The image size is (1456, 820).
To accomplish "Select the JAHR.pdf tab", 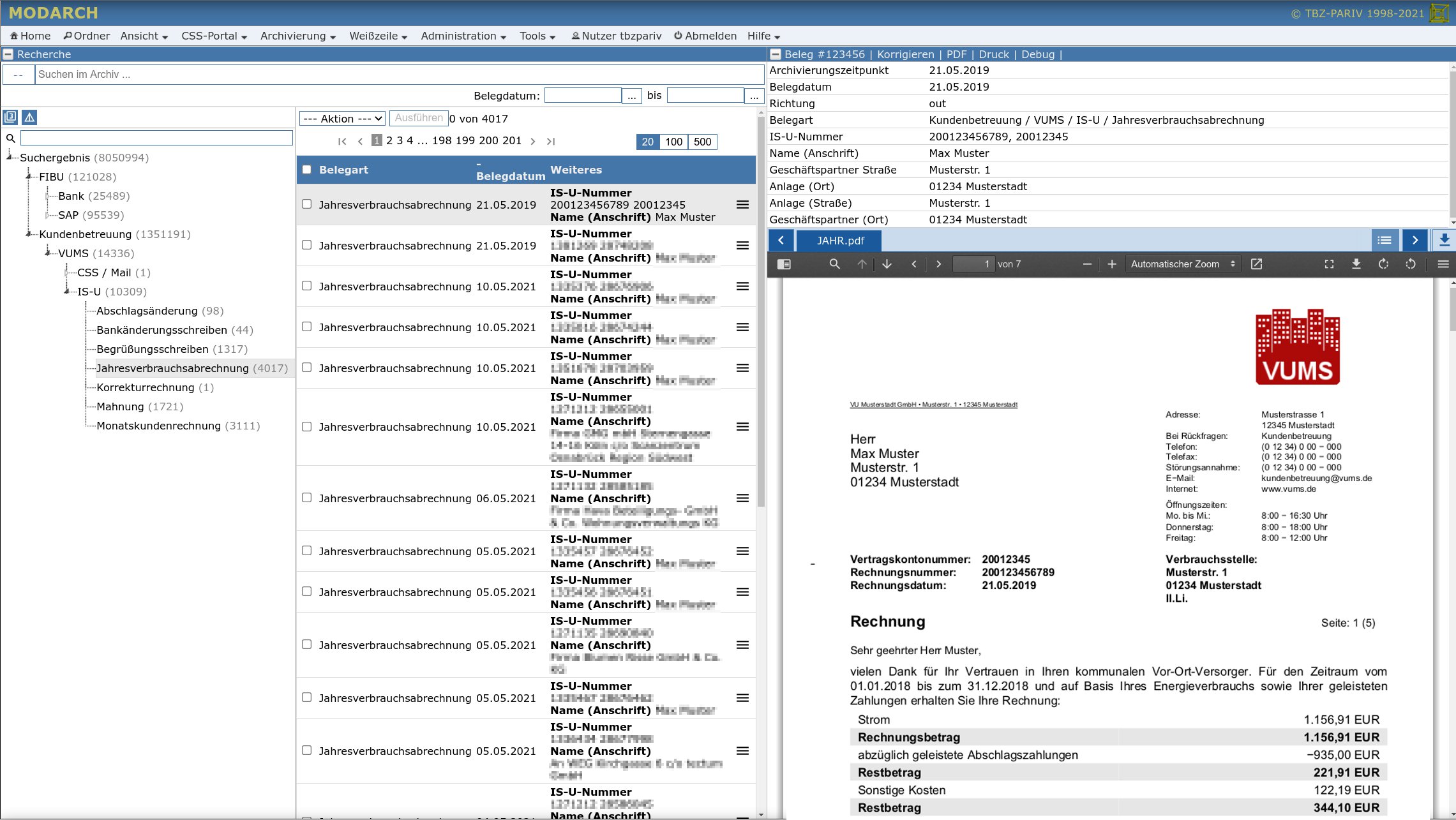I will pos(840,241).
